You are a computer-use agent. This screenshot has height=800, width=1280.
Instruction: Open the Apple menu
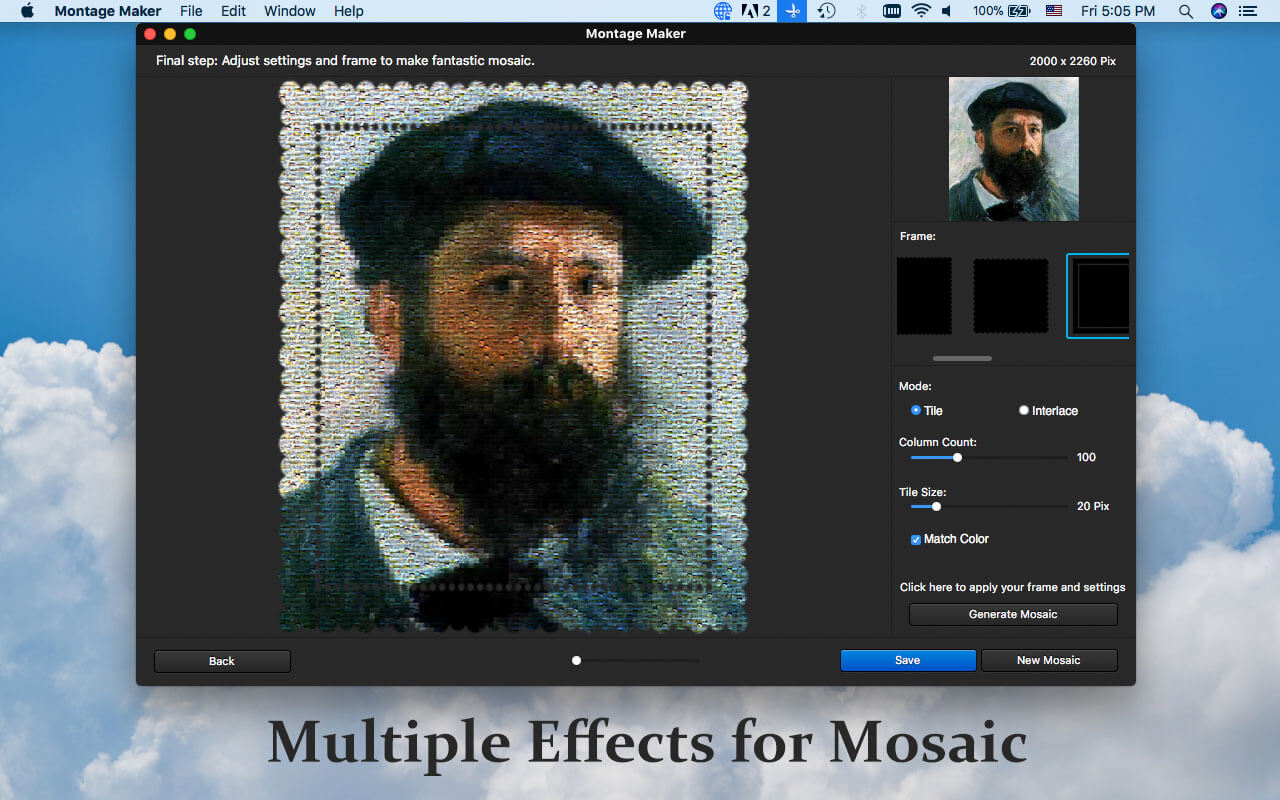click(27, 11)
